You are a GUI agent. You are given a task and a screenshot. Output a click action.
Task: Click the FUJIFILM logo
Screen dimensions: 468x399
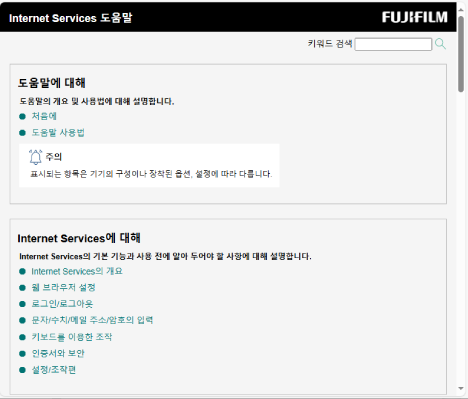(x=415, y=17)
